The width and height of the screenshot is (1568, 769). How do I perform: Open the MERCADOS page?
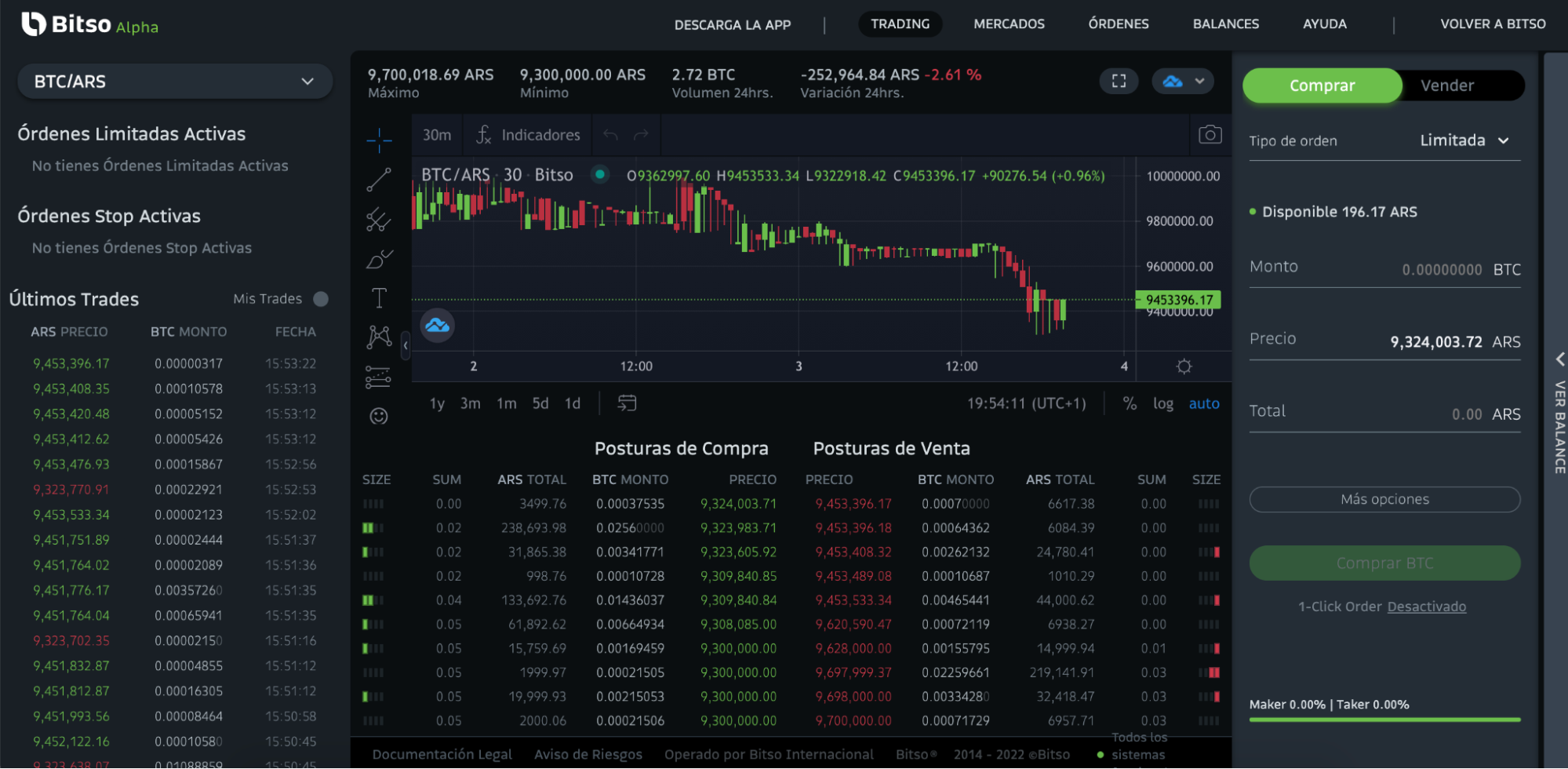(1009, 24)
